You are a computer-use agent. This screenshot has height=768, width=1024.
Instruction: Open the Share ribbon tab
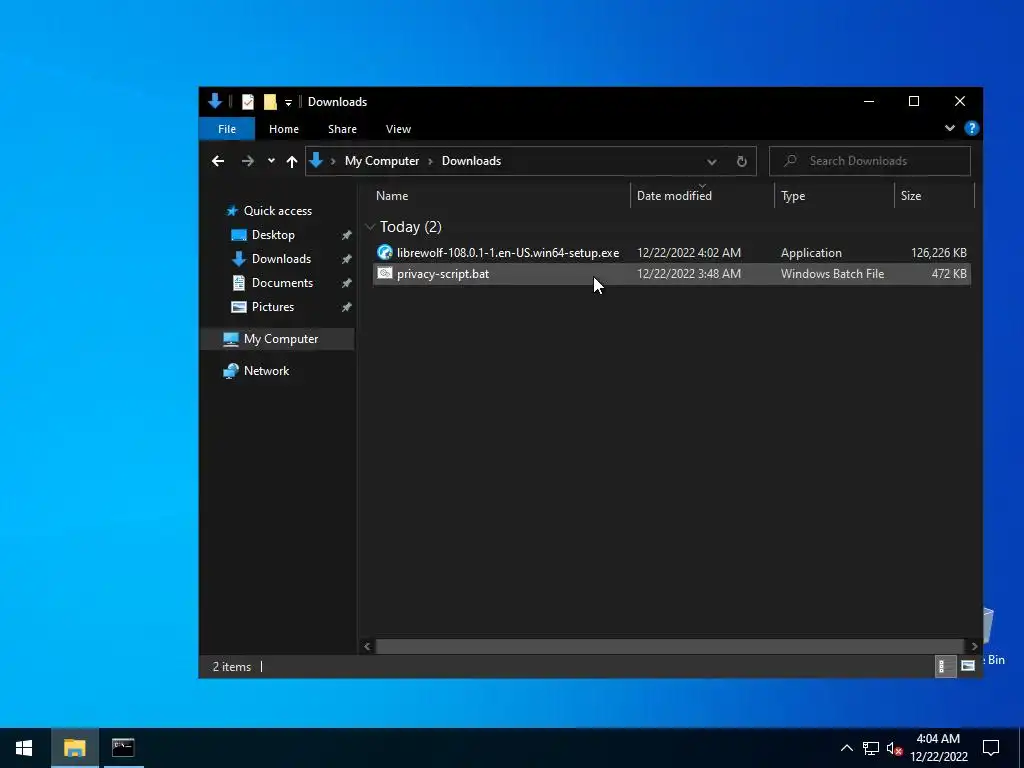(342, 129)
